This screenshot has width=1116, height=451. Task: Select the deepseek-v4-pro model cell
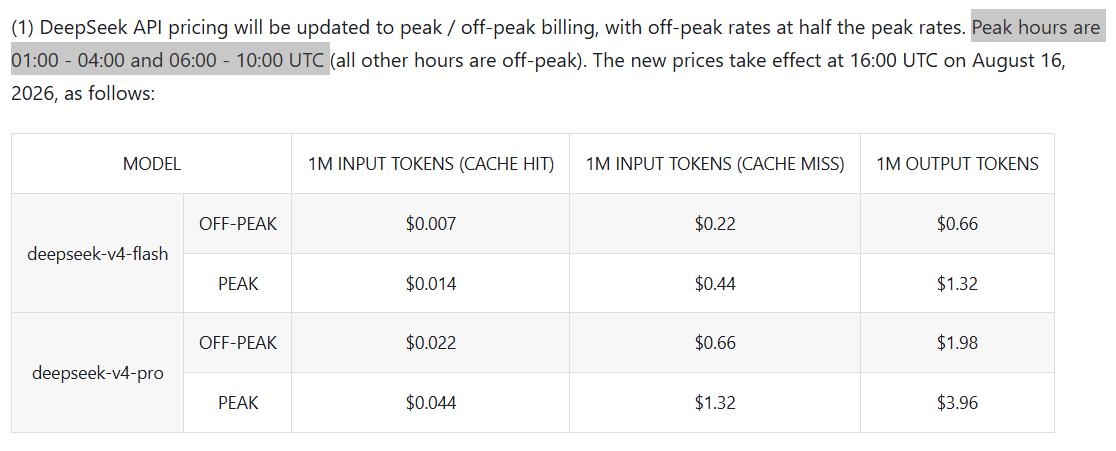tap(98, 373)
